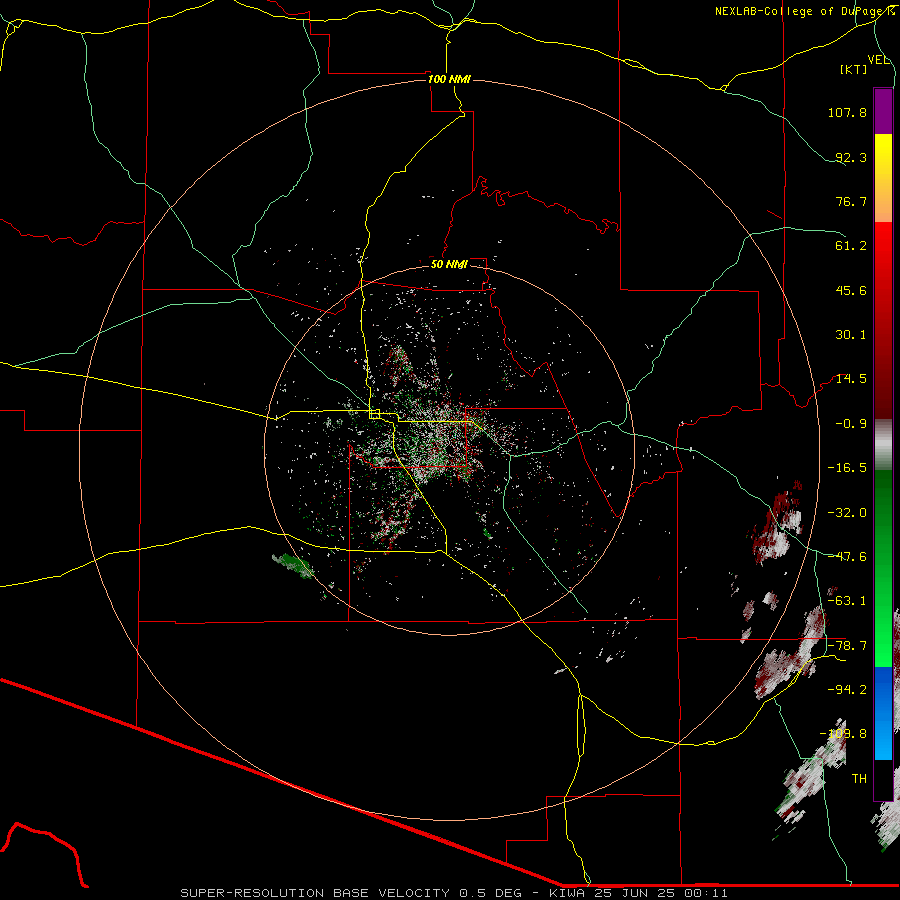This screenshot has height=900, width=900.
Task: Click the 14.5 velocity scale value
Action: [x=851, y=379]
